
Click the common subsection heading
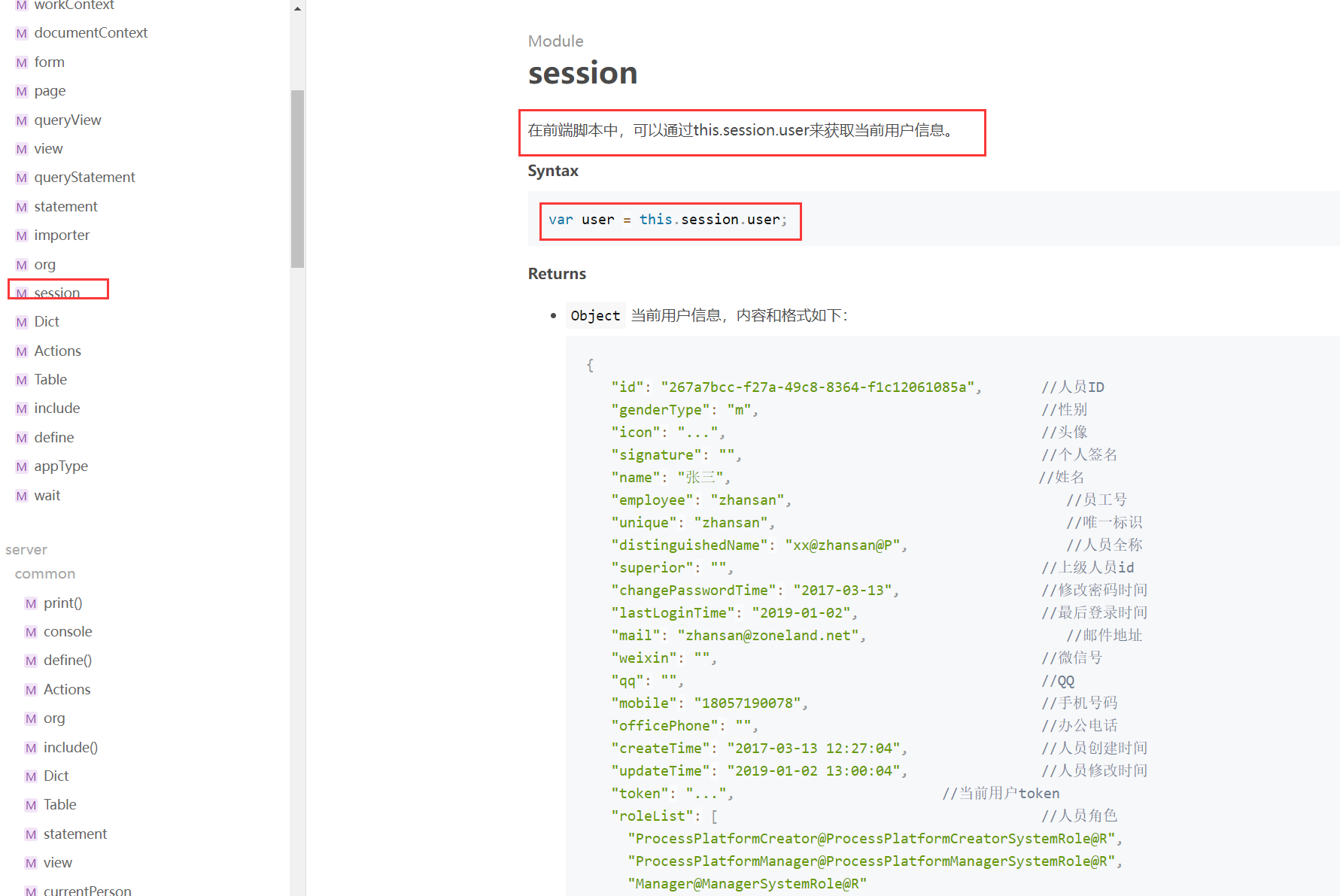tap(45, 574)
